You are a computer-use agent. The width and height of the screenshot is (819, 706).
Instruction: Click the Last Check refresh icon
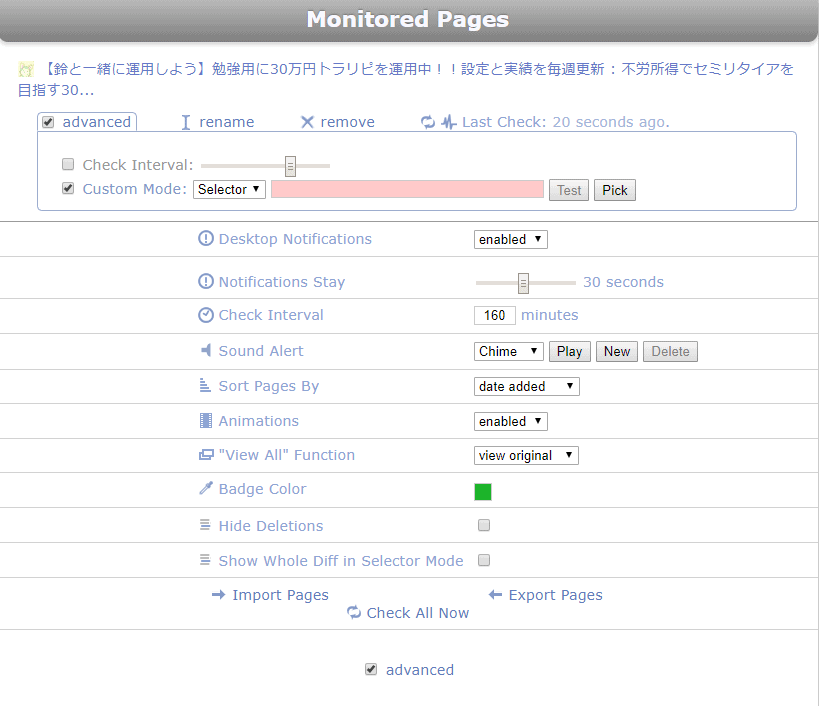[x=428, y=122]
